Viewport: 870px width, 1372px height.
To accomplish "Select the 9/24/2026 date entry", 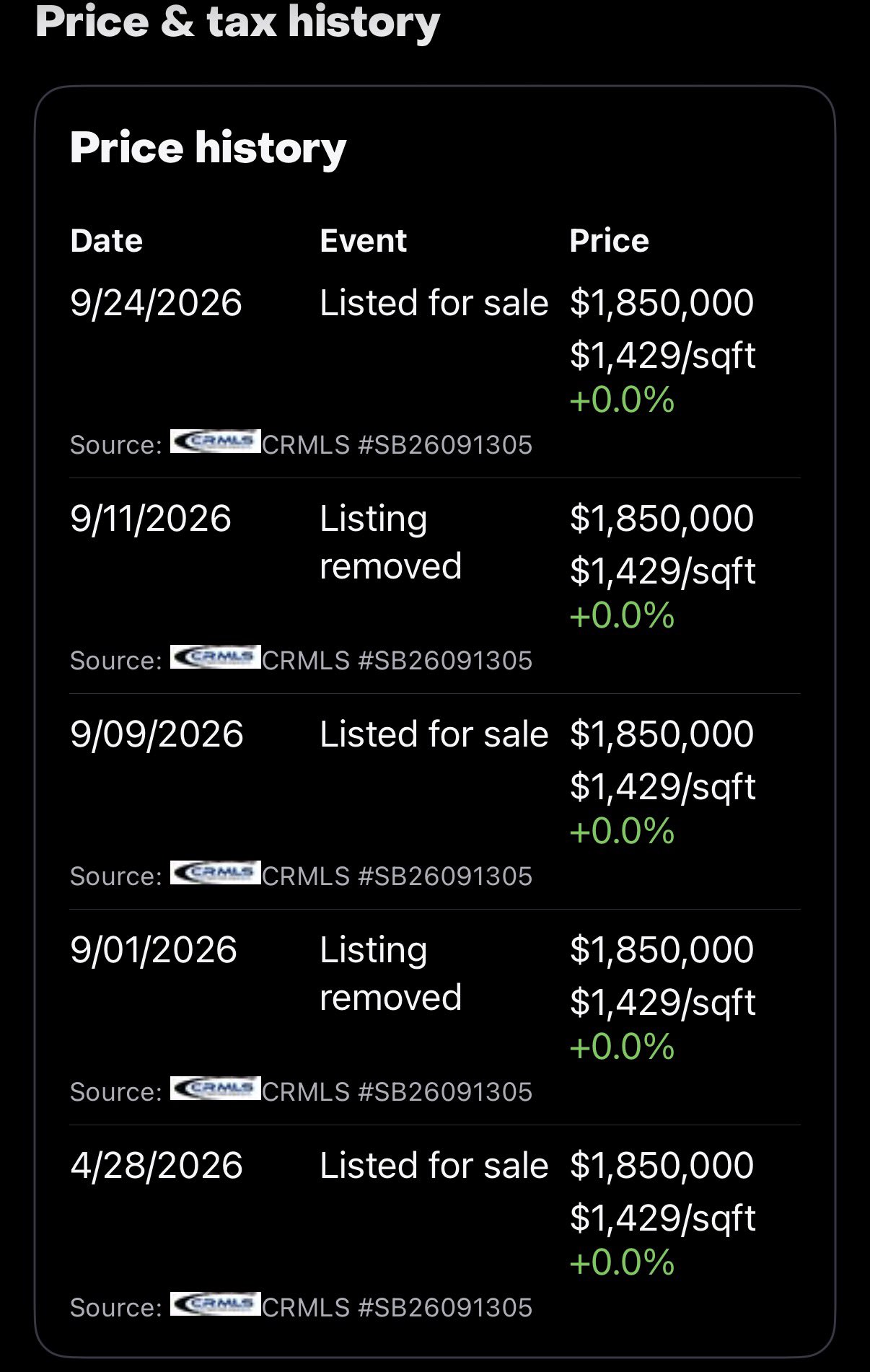I will click(x=157, y=302).
